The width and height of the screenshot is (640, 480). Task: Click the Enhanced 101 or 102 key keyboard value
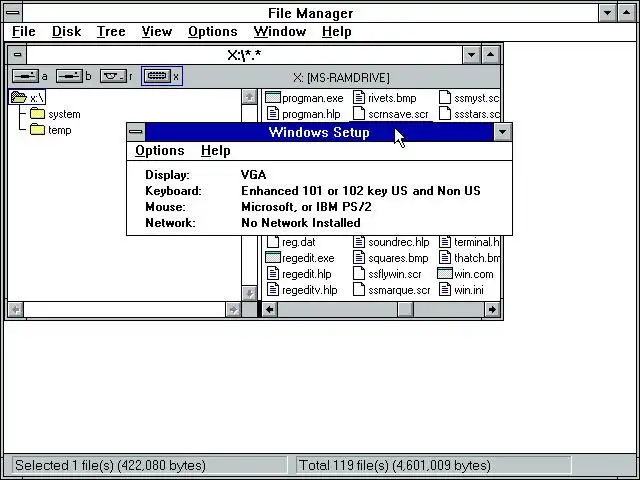(361, 191)
